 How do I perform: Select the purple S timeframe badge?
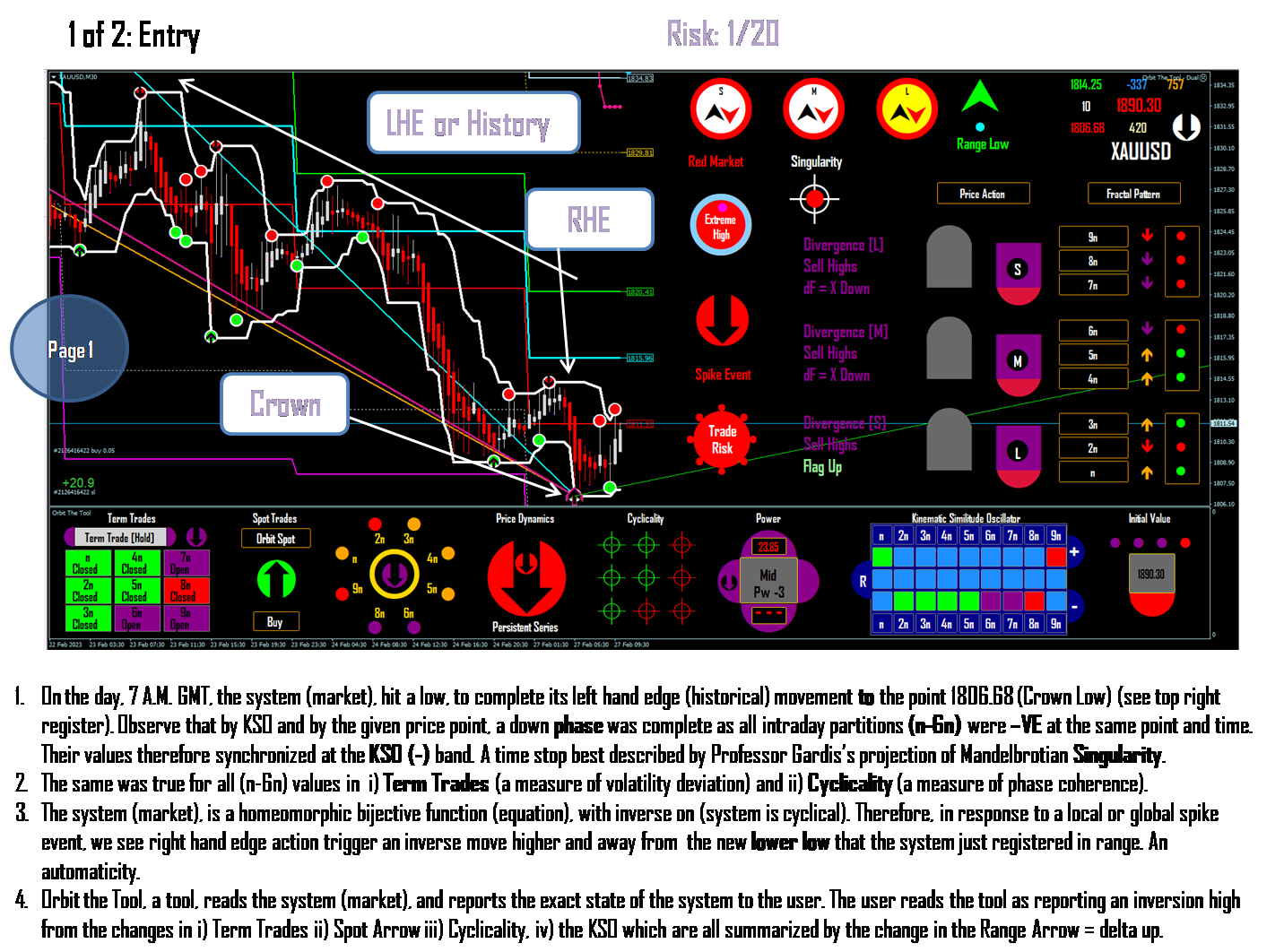pos(1018,273)
